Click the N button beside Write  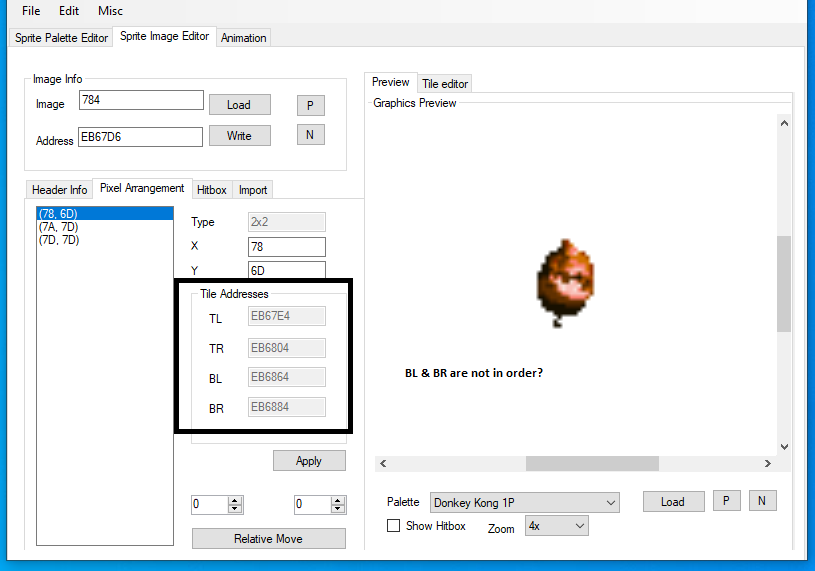click(x=310, y=135)
